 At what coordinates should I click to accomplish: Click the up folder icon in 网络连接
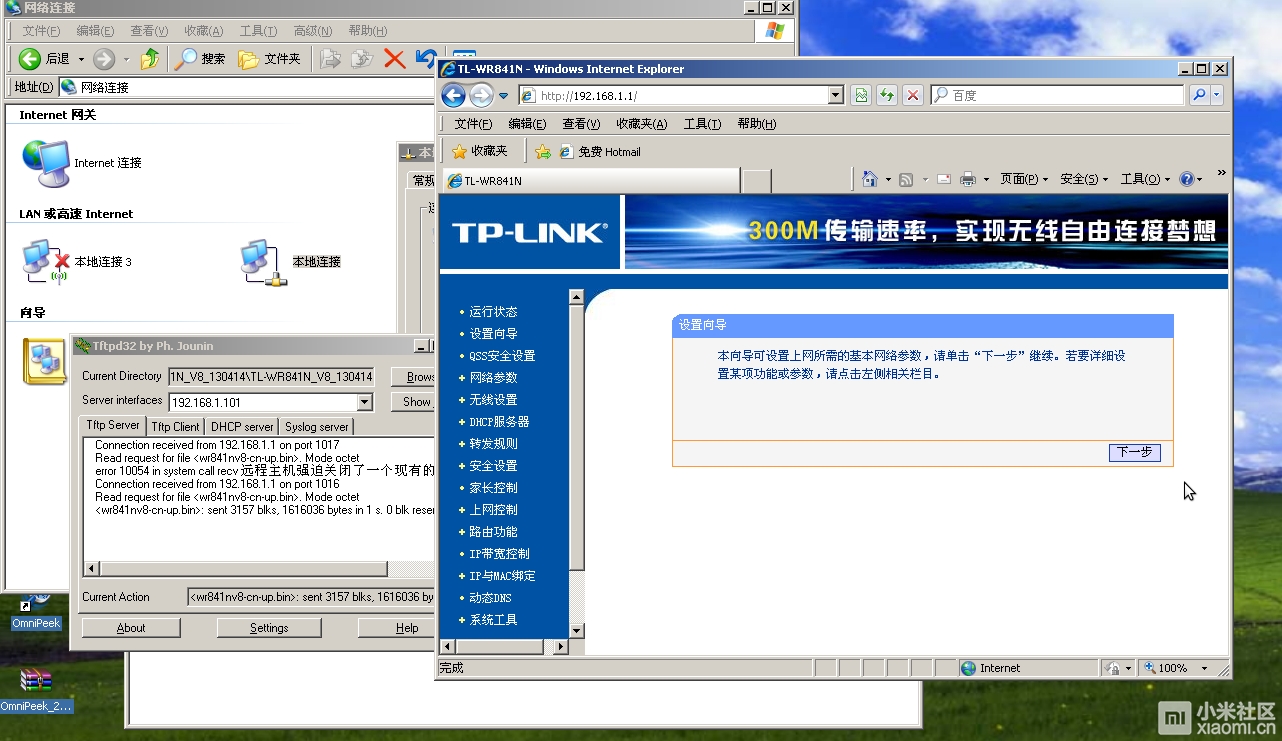click(150, 59)
